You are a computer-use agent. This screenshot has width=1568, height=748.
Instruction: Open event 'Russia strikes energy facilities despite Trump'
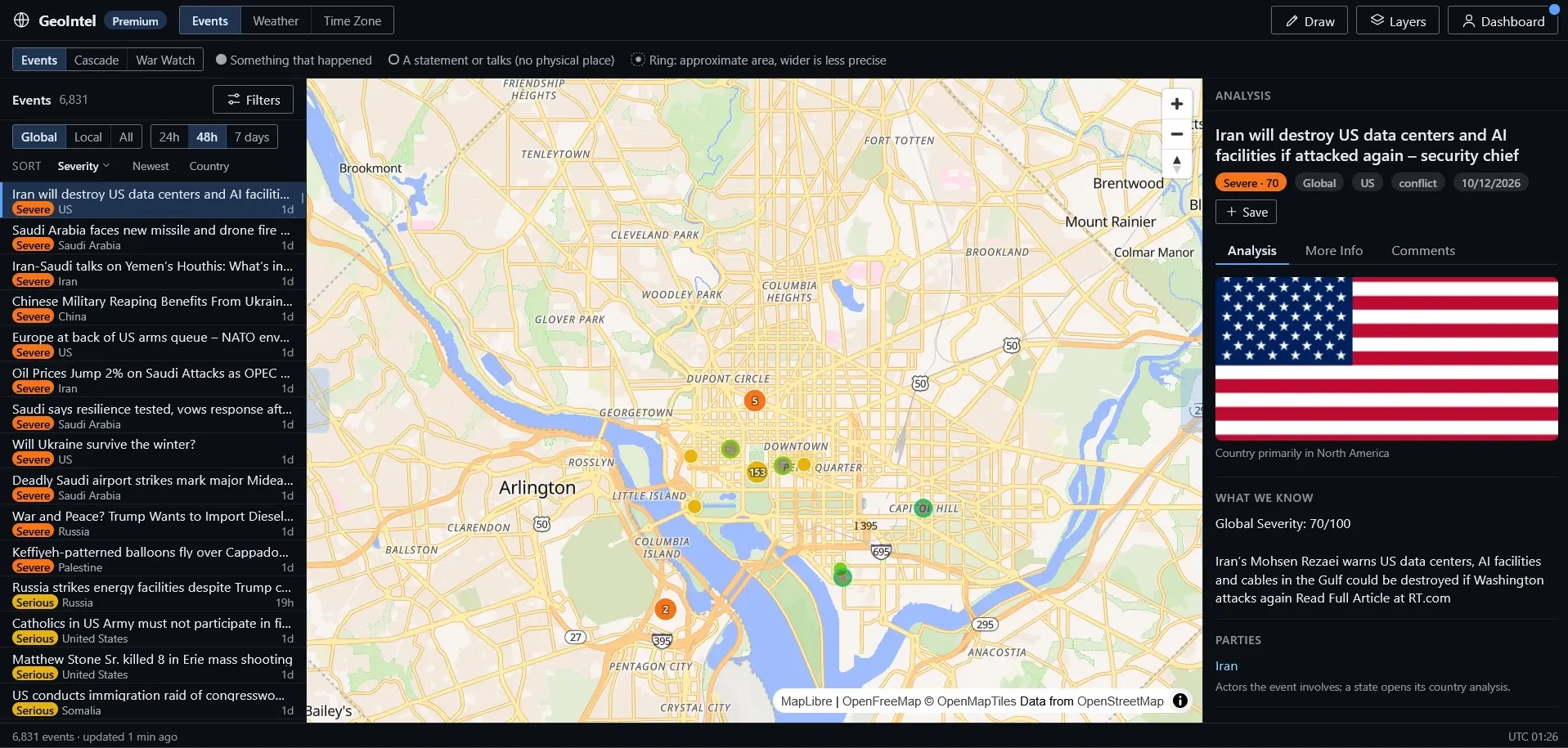click(x=153, y=594)
